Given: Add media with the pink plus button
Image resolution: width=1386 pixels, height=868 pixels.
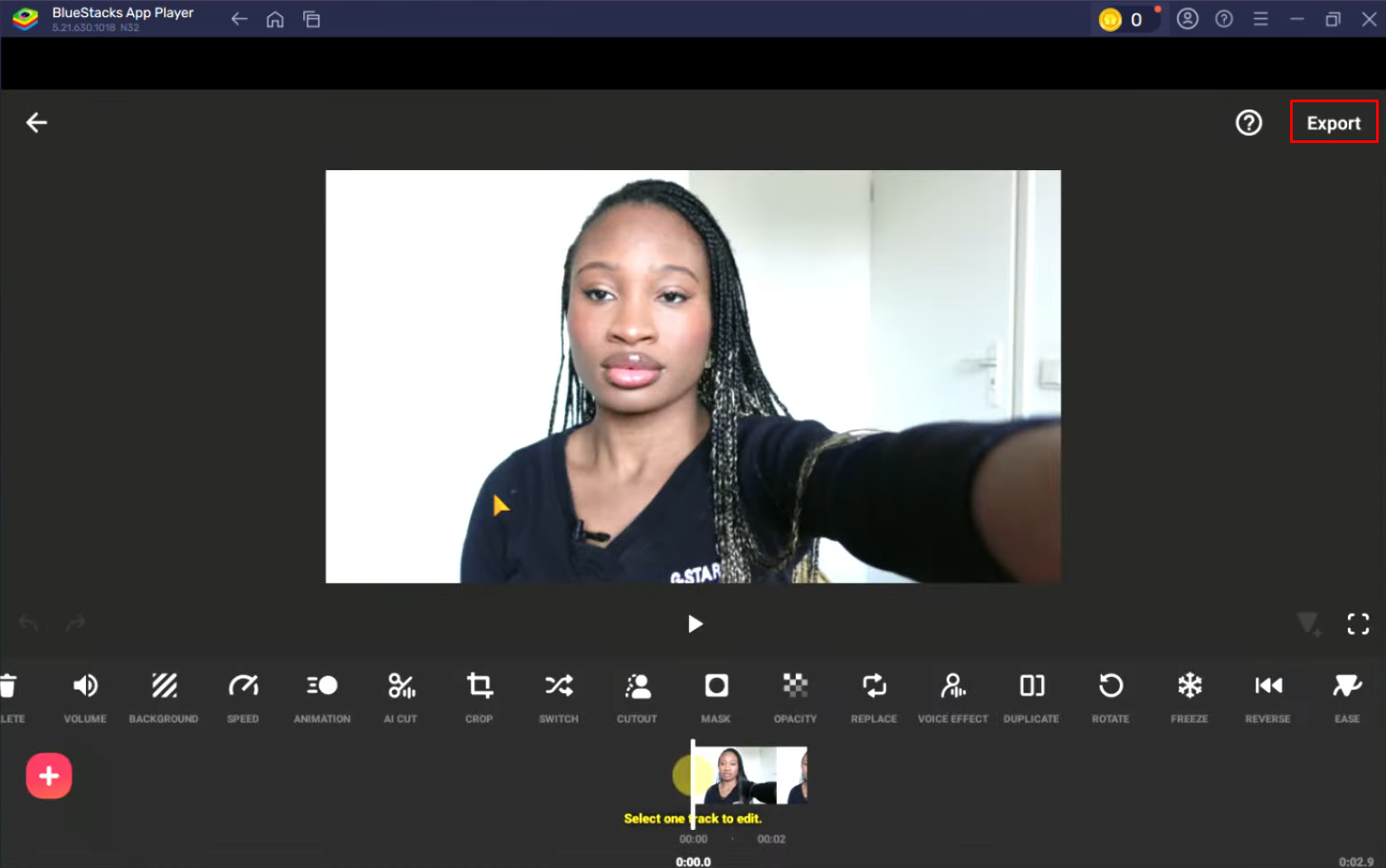Looking at the screenshot, I should click(x=49, y=776).
